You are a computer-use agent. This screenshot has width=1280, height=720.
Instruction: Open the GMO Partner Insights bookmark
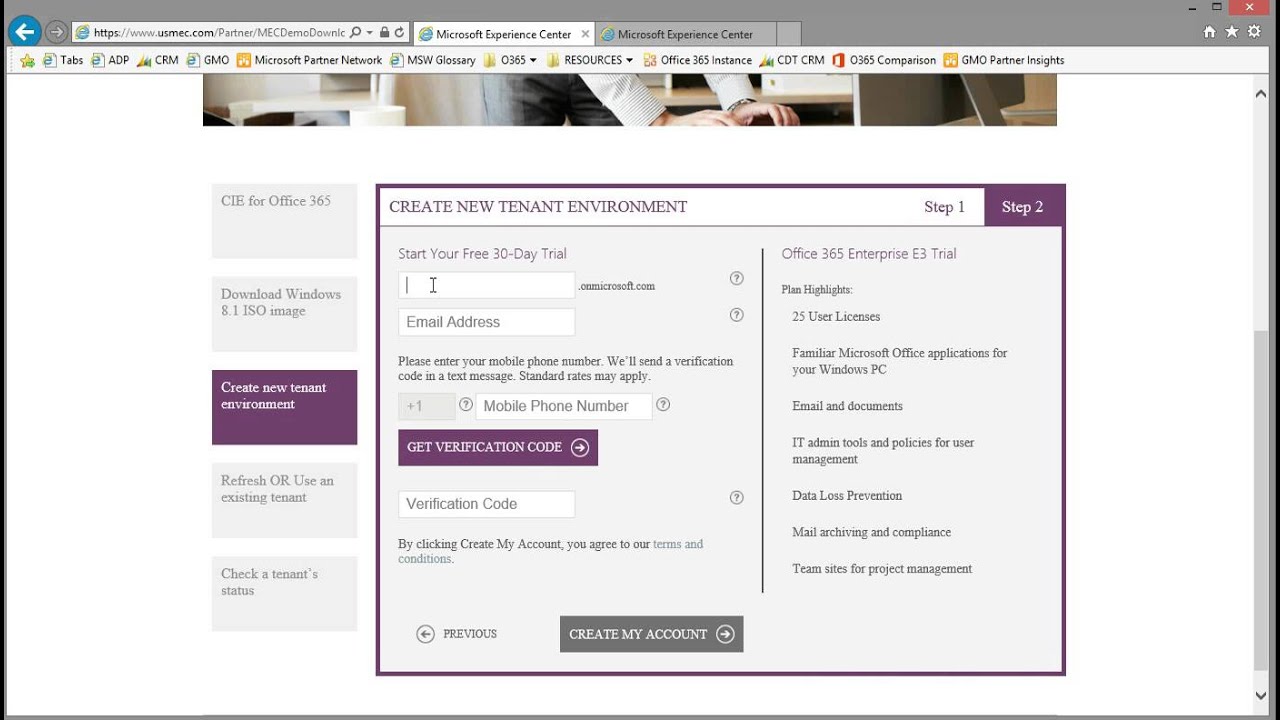click(x=1004, y=60)
